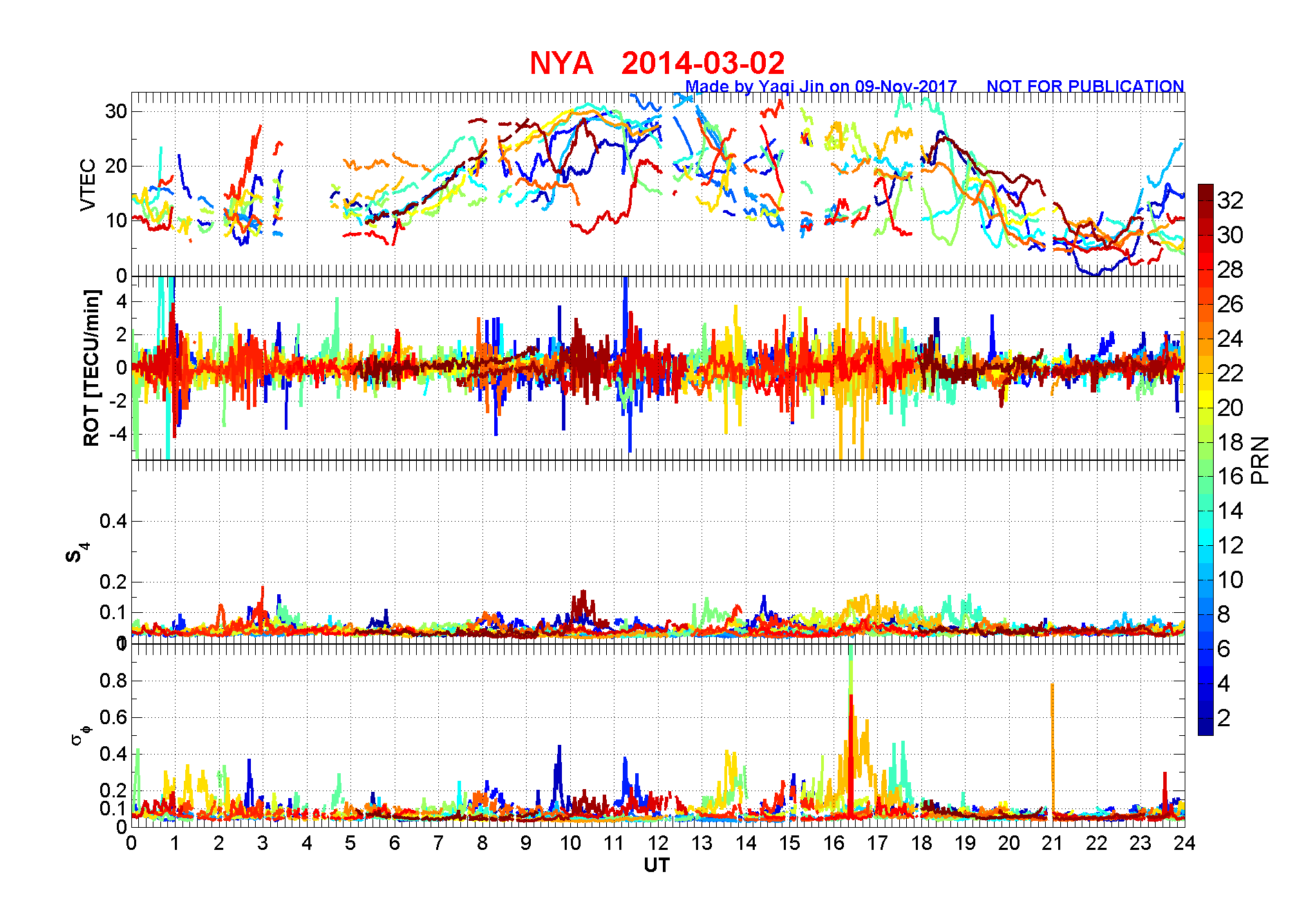The height and width of the screenshot is (919, 1316).
Task: Click the VTEC axis tick 30
Action: click(x=116, y=111)
